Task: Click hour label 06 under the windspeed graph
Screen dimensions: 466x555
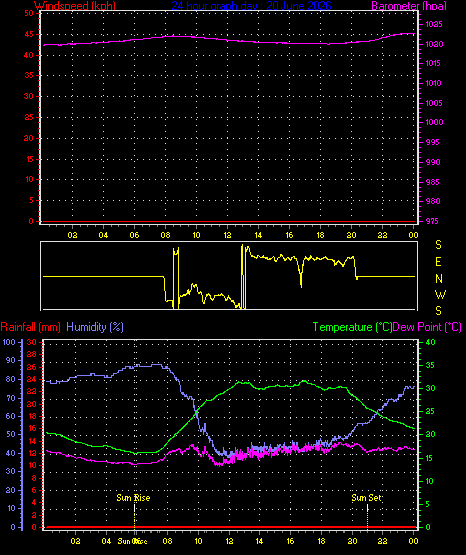Action: point(134,235)
